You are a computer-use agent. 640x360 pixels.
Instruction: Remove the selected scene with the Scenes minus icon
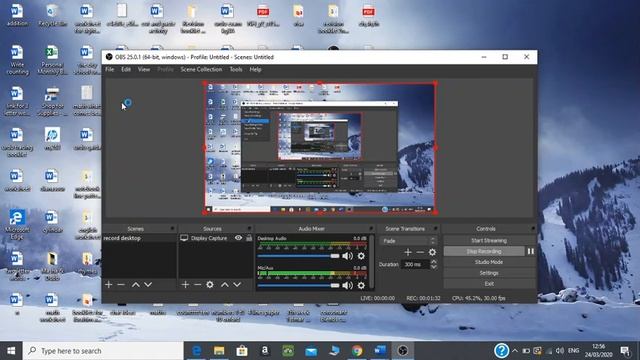coord(121,284)
